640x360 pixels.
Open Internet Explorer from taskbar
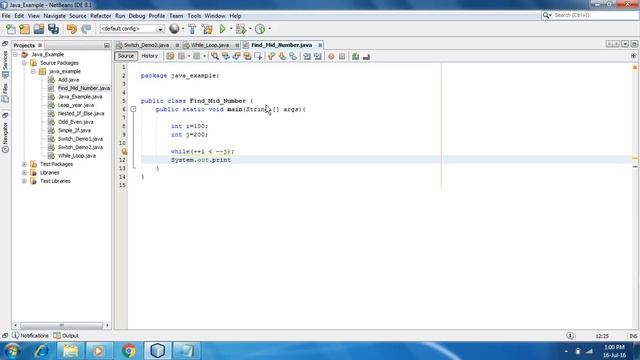tap(42, 351)
